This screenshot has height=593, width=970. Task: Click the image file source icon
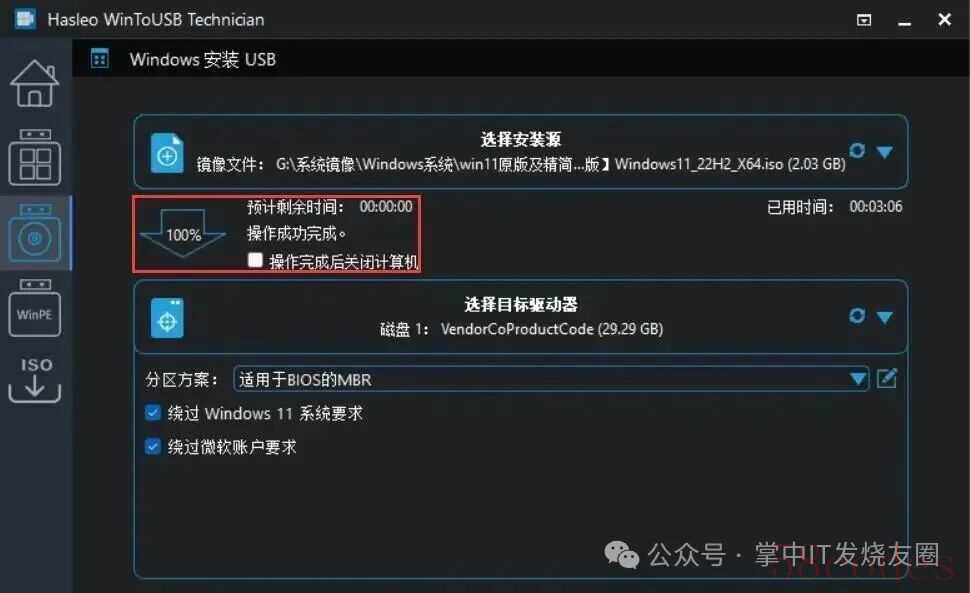[x=167, y=153]
